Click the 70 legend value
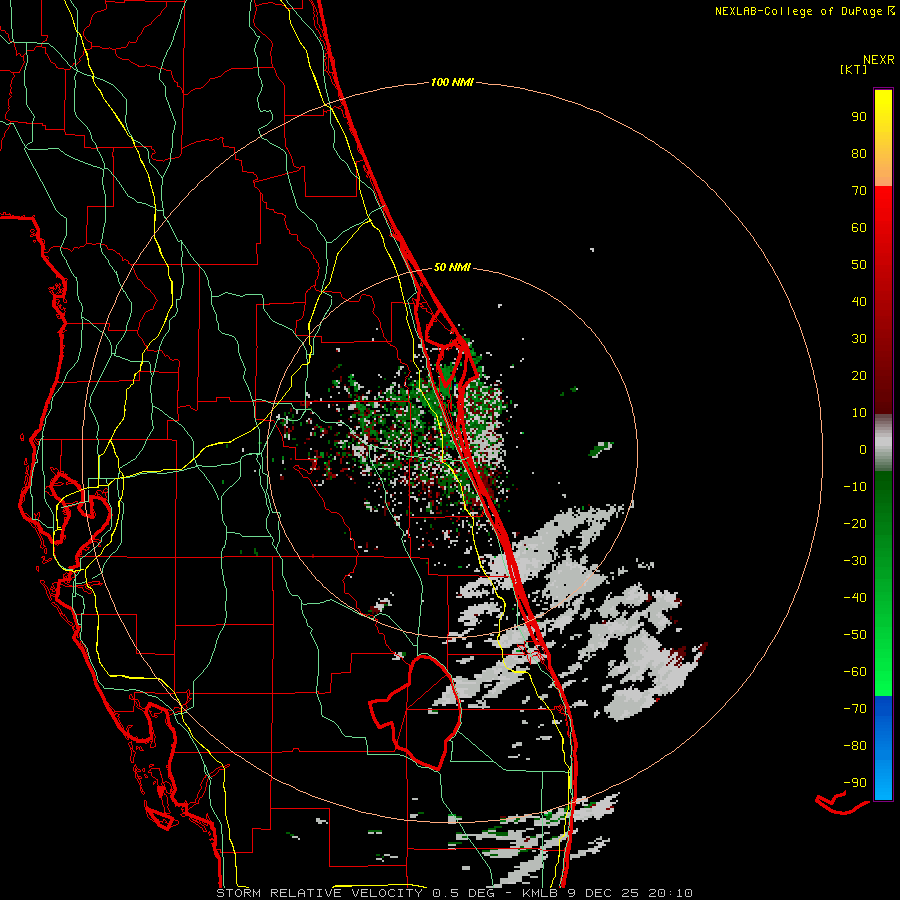This screenshot has height=900, width=900. (x=859, y=191)
